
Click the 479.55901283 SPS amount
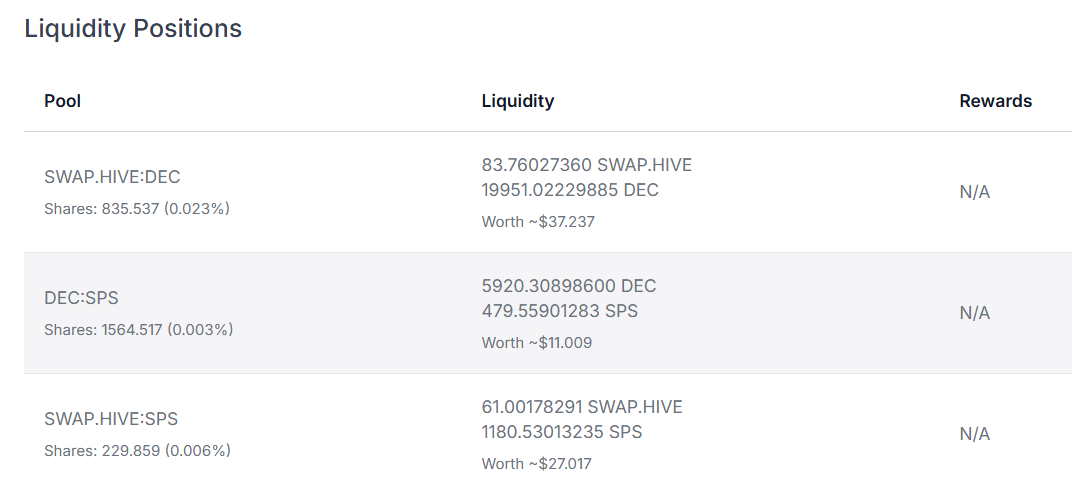coord(559,311)
